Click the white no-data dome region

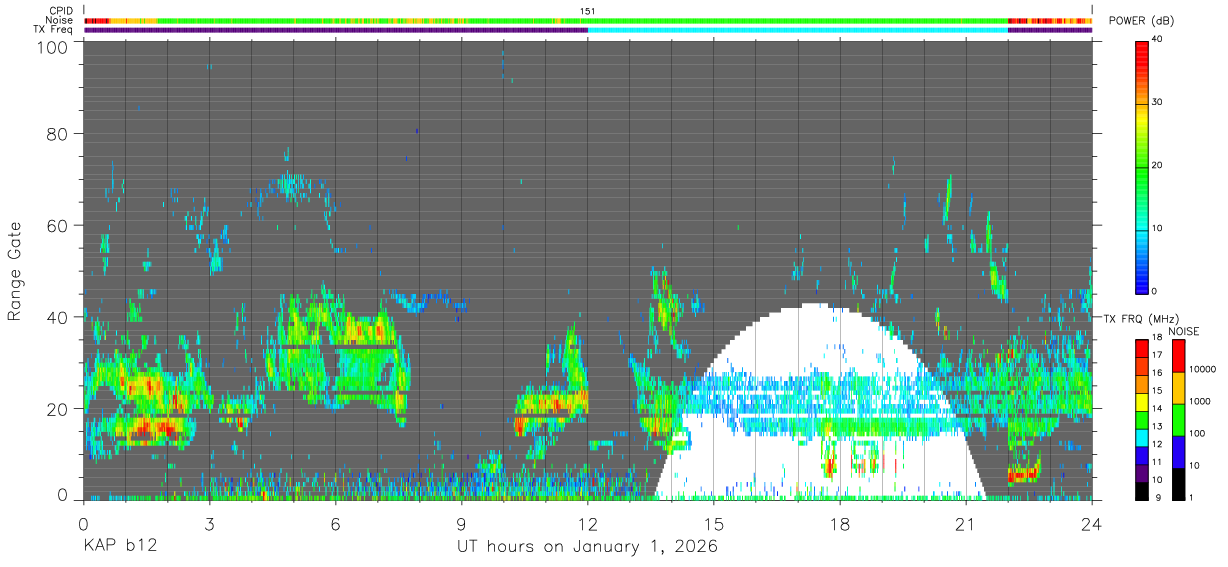click(818, 400)
